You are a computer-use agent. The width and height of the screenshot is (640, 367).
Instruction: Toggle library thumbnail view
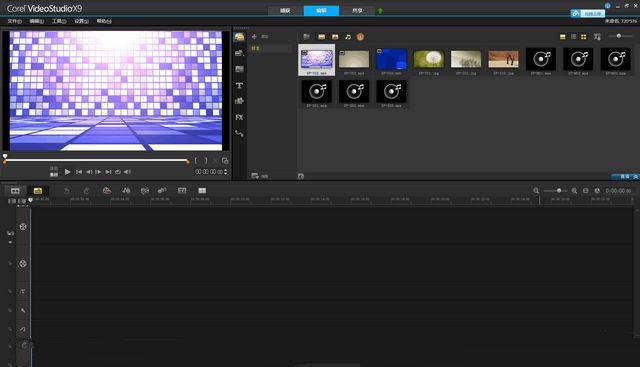[584, 37]
